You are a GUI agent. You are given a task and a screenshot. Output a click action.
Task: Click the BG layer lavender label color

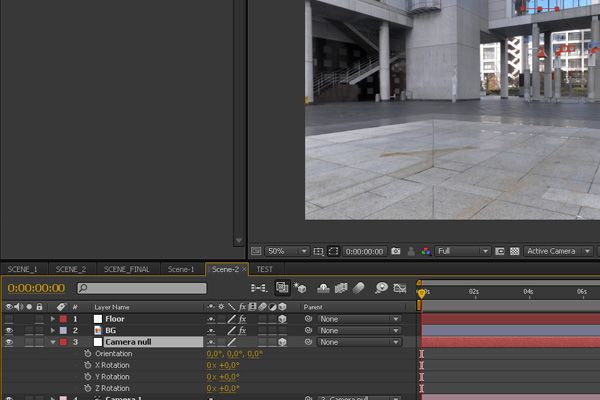coord(63,330)
